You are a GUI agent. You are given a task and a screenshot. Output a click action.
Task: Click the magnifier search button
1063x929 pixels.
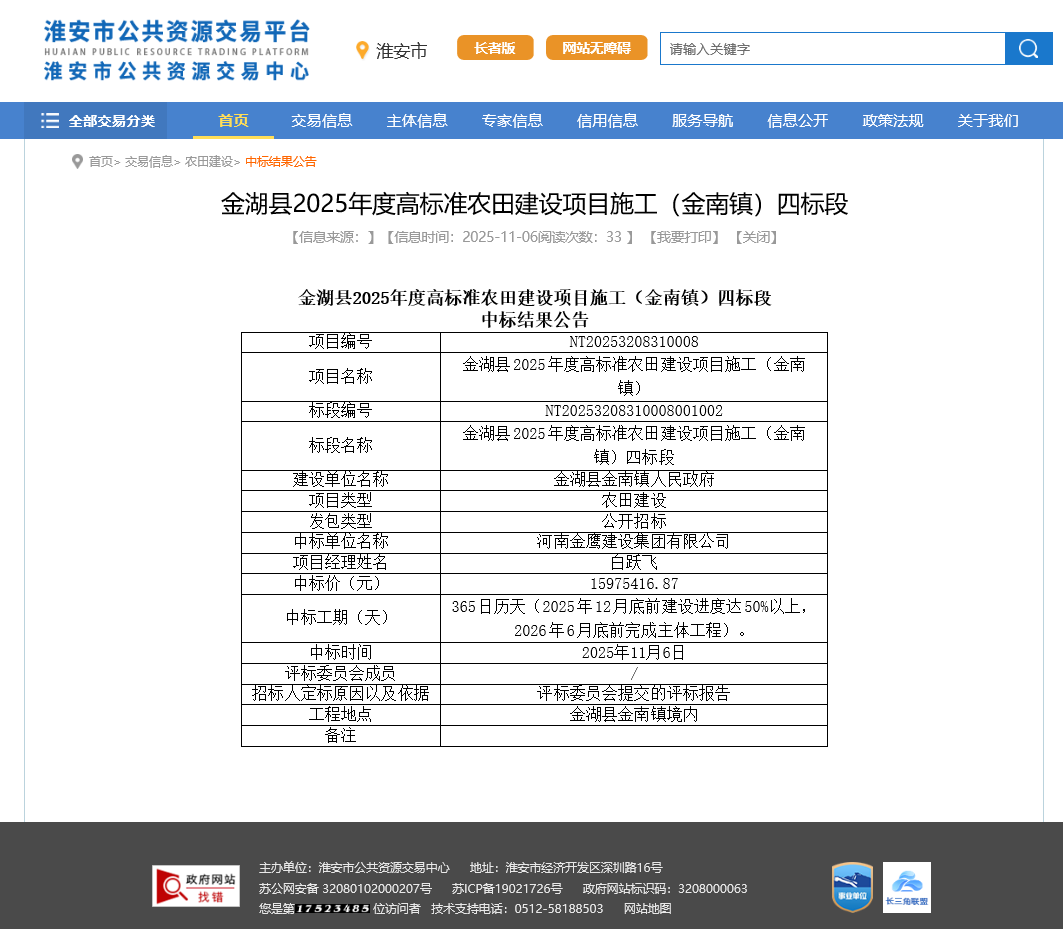[1028, 49]
